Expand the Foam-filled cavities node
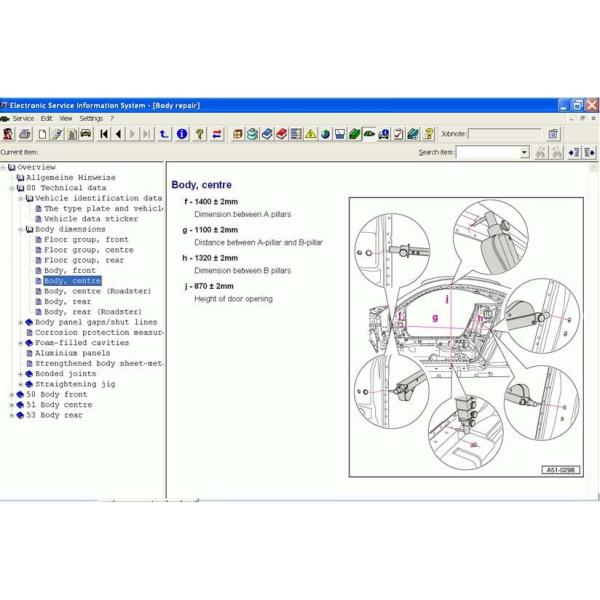 click(21, 343)
